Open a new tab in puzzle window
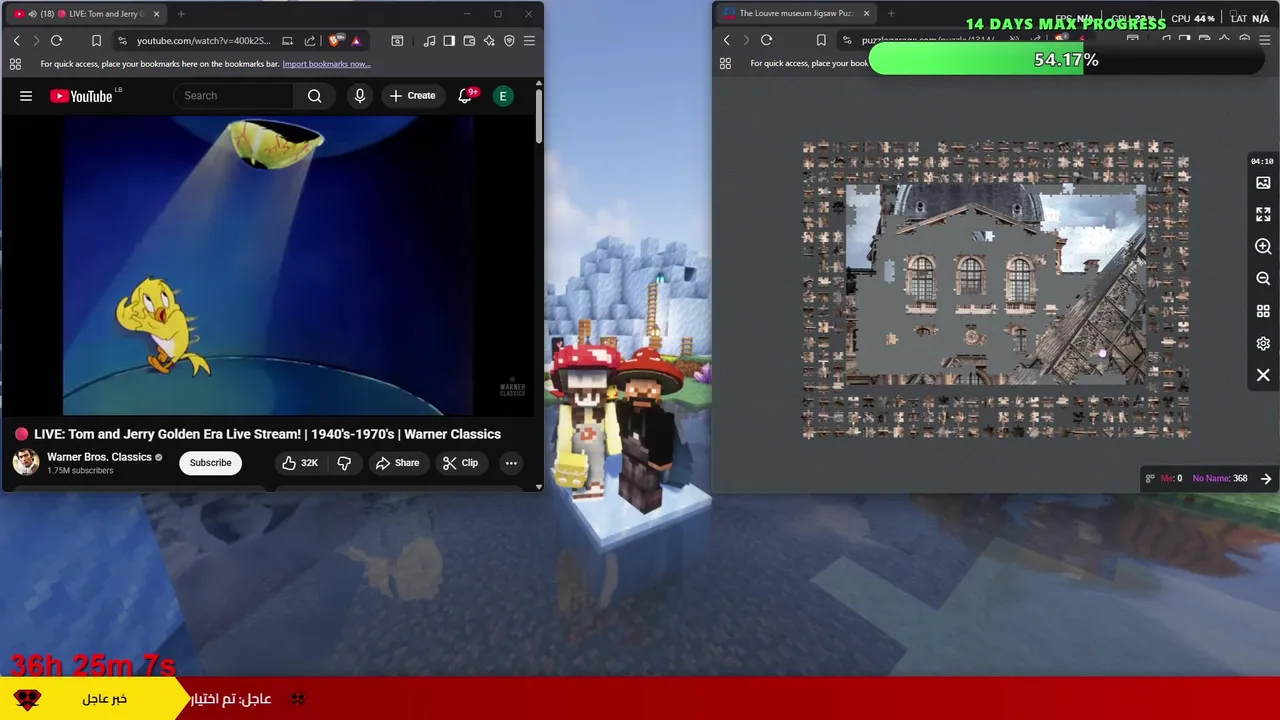 tap(891, 14)
